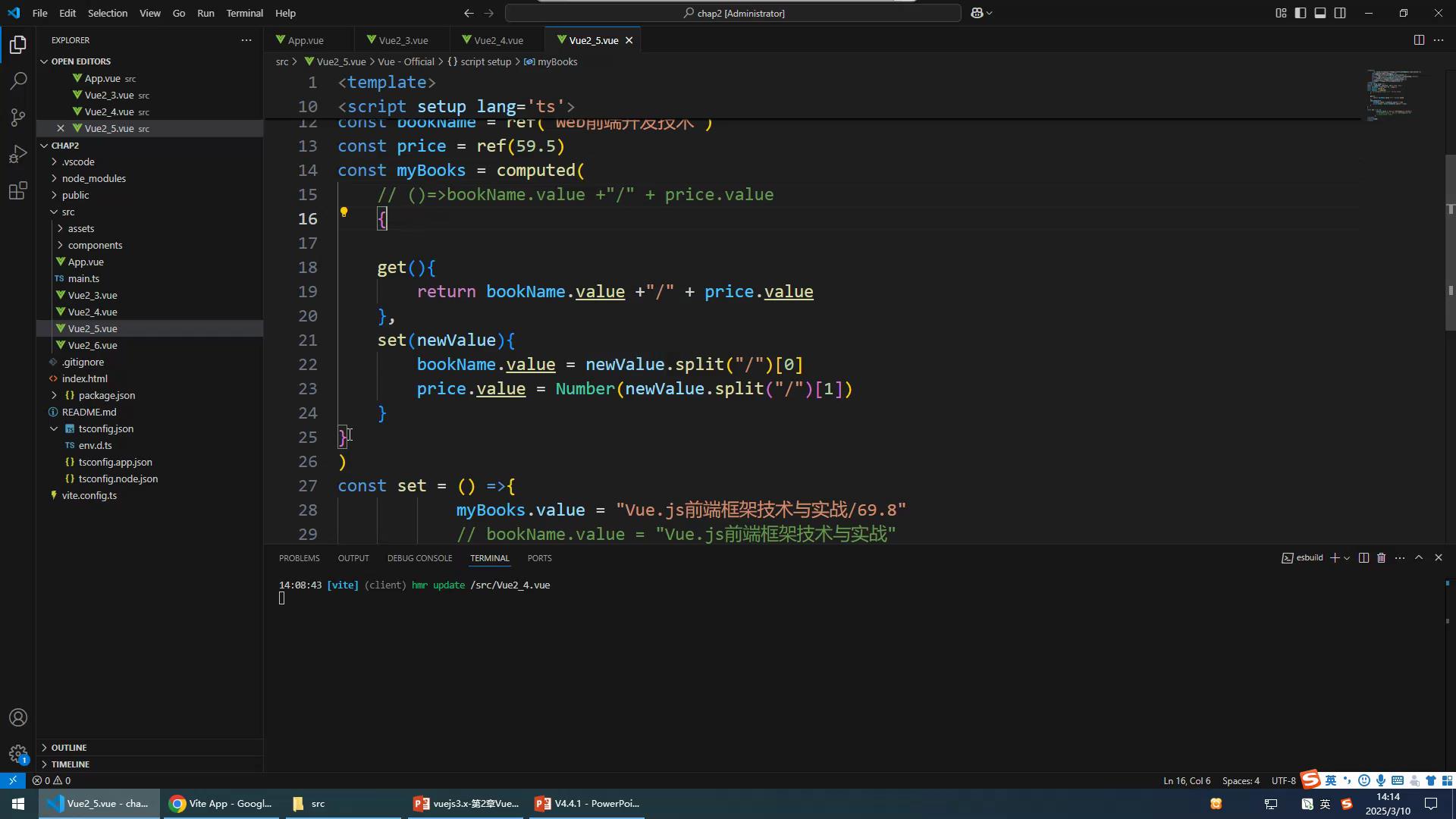1456x819 pixels.
Task: Kill terminal with trash icon
Action: point(1381,557)
